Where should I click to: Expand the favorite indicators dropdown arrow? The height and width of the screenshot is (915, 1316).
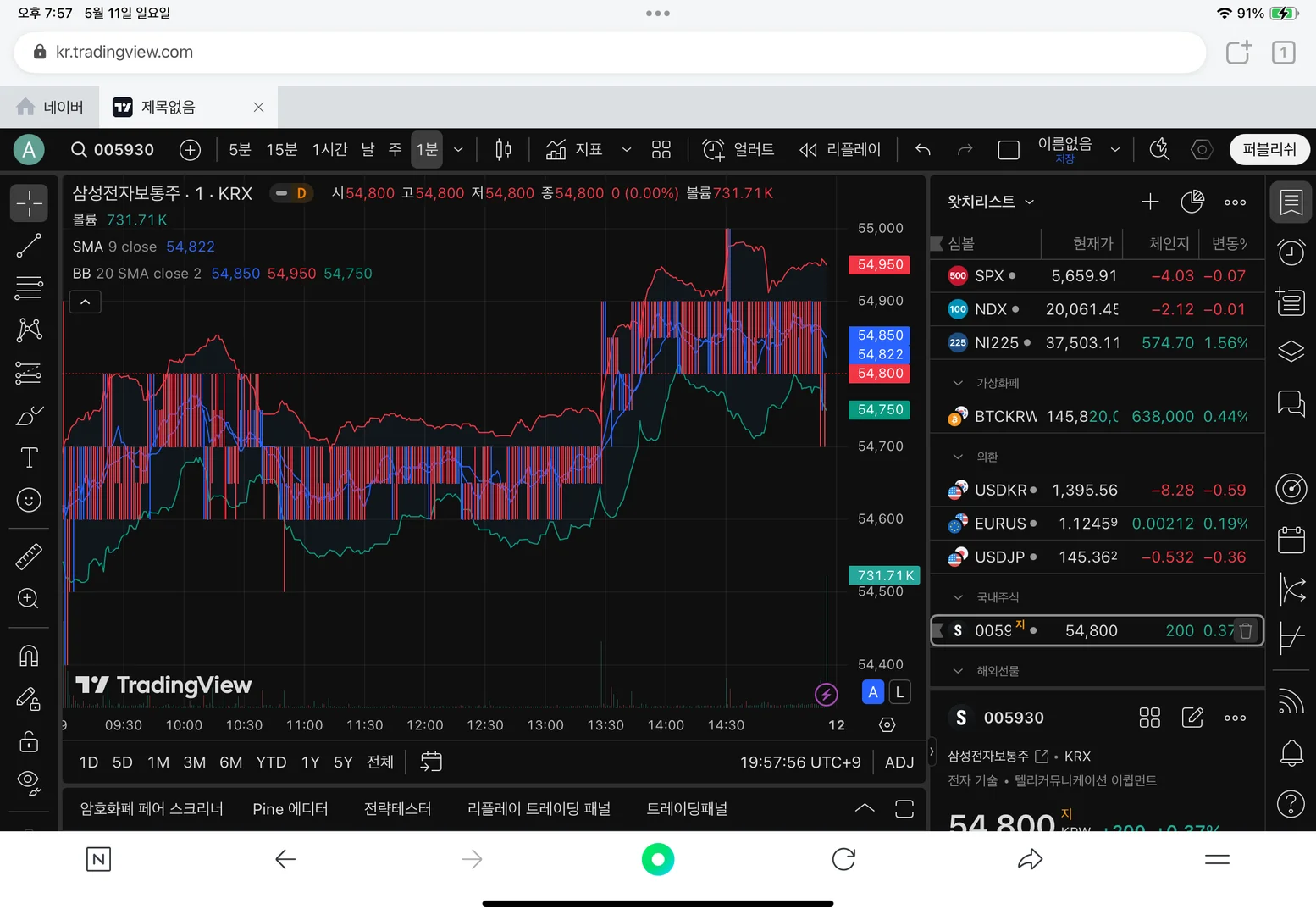[627, 150]
